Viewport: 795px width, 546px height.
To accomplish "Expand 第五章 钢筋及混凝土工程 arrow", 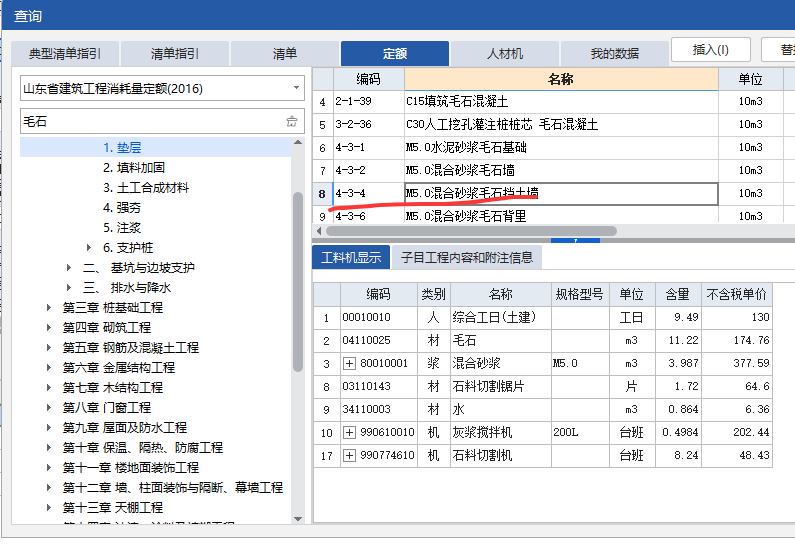I will click(49, 347).
